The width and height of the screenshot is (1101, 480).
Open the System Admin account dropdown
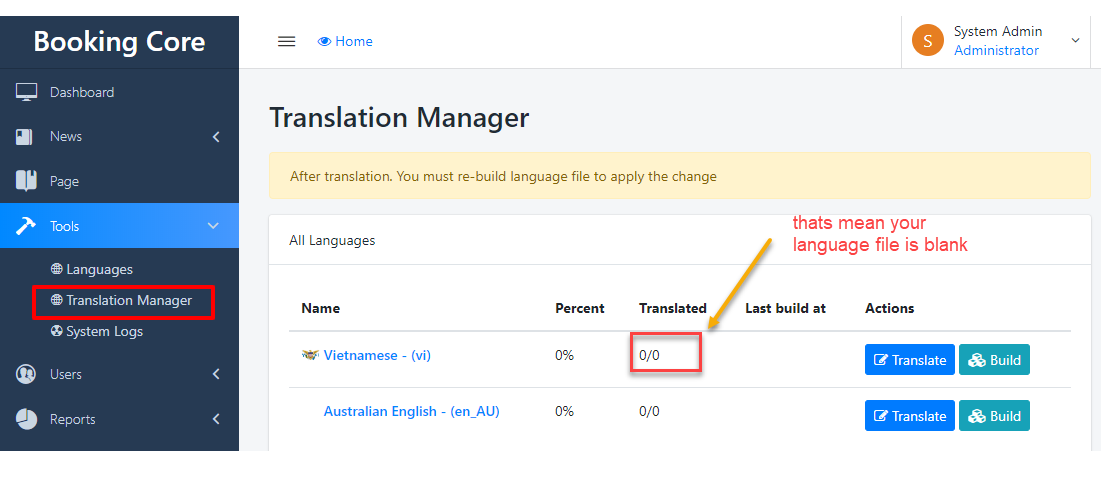click(1075, 41)
